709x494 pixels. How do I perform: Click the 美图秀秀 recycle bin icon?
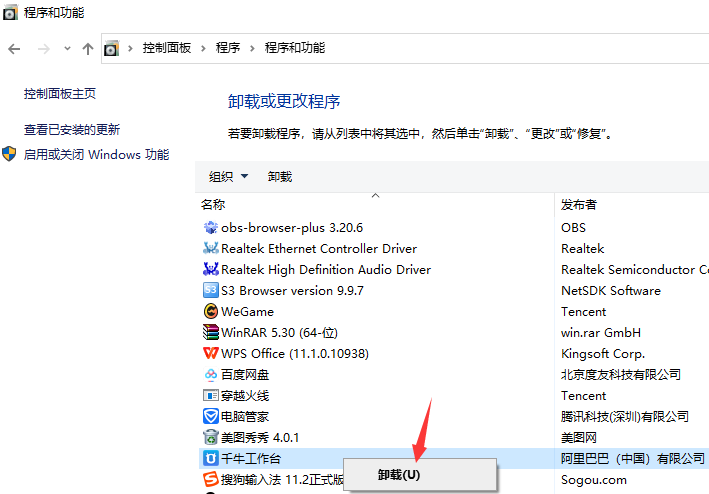[211, 437]
